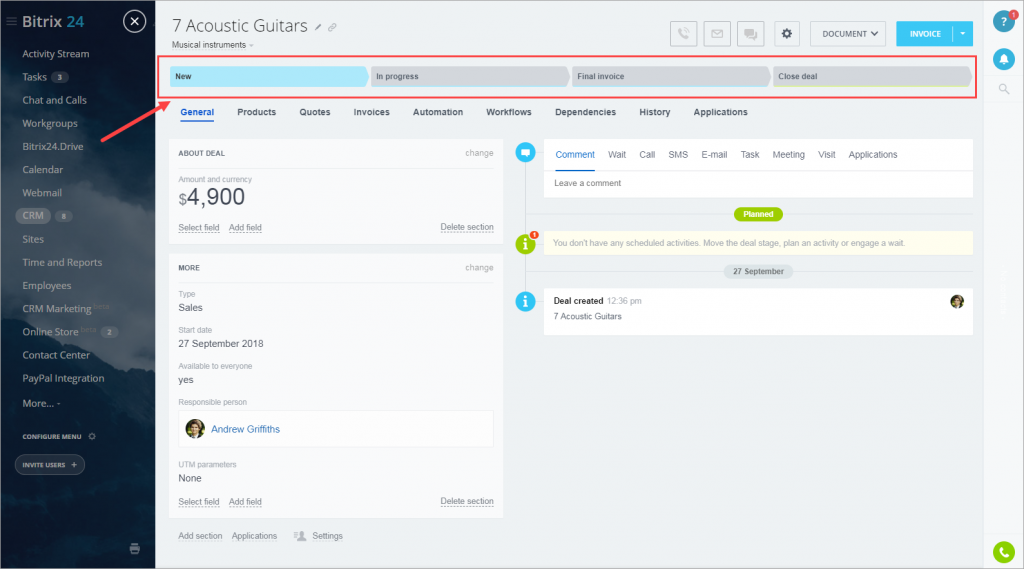Select the Call timeline tab
This screenshot has width=1024, height=569.
(x=647, y=155)
